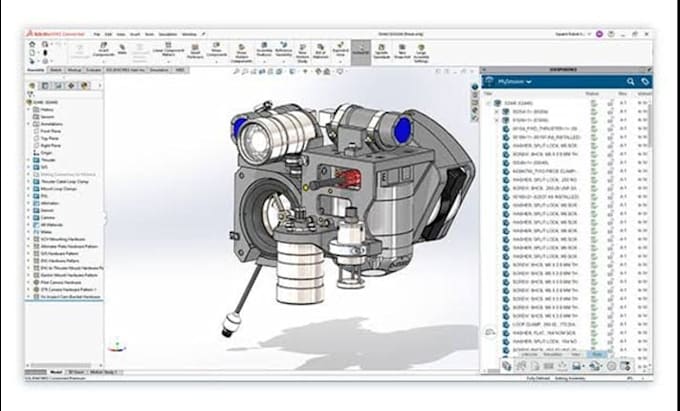This screenshot has height=411, width=680.
Task: Select the Model bottom tab
Action: (56, 372)
